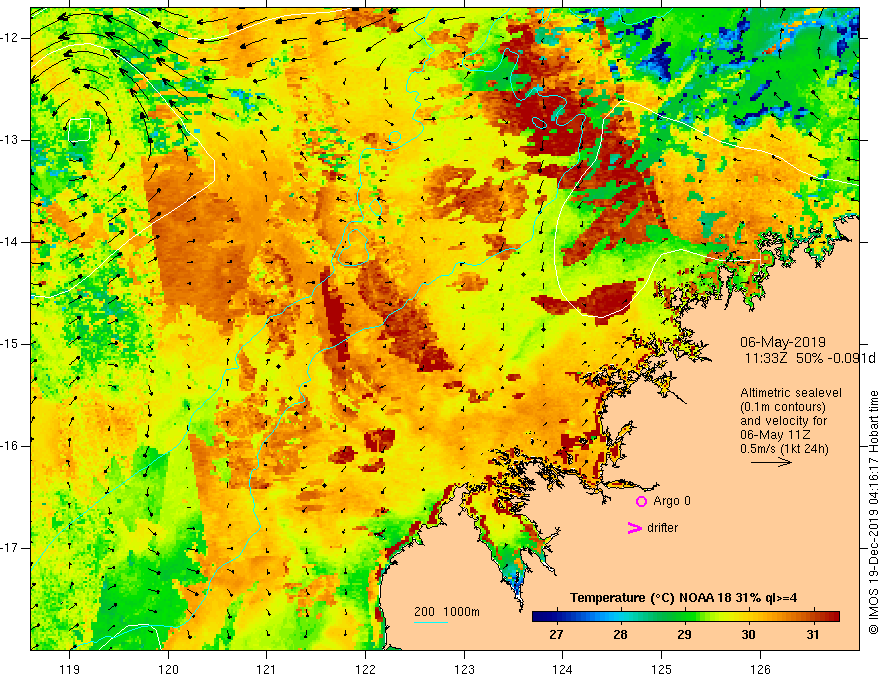Click the longitude 125 axis label
Viewport: 880px width, 680px height.
pyautogui.click(x=662, y=669)
